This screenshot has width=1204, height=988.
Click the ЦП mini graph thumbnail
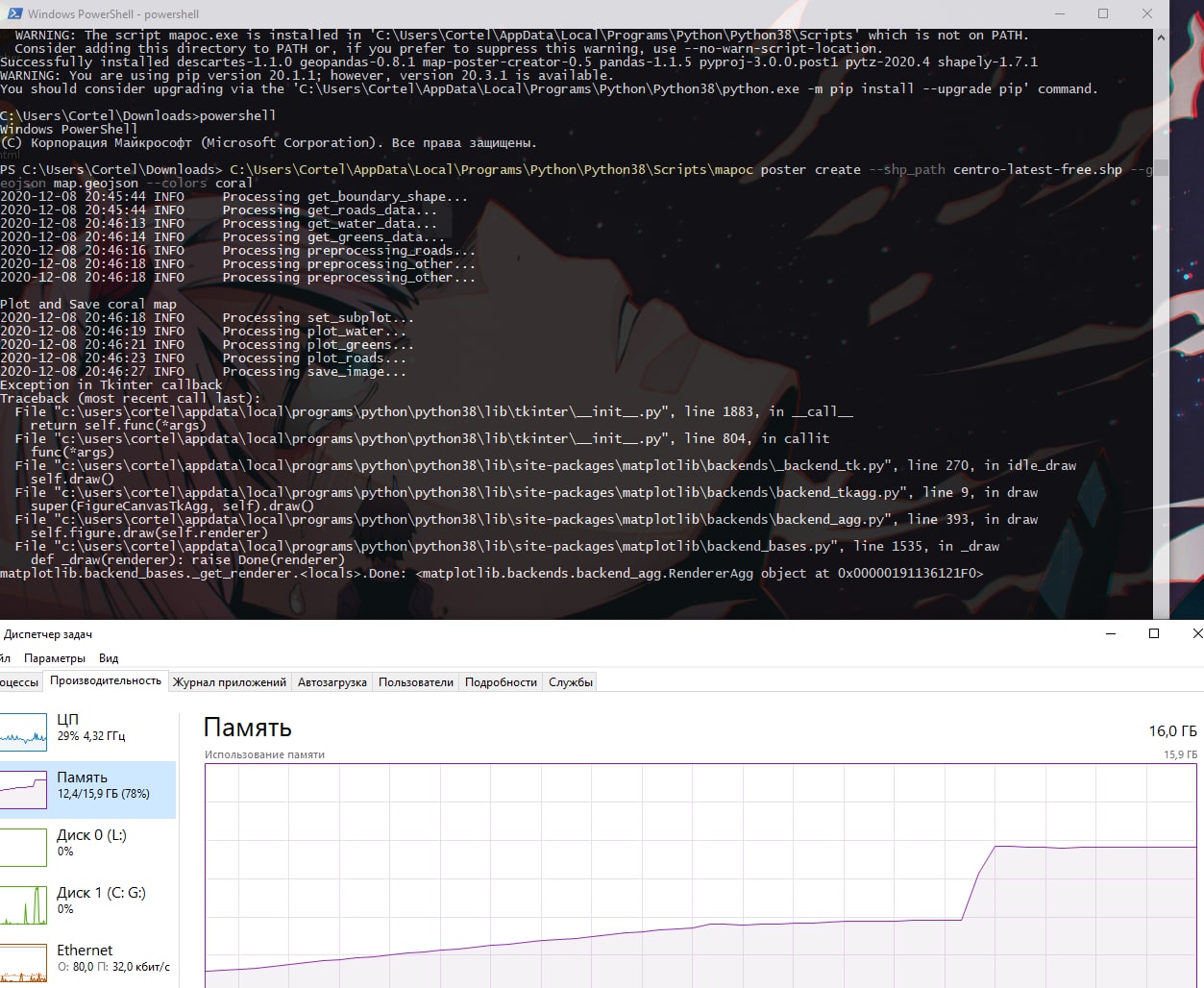pos(23,731)
